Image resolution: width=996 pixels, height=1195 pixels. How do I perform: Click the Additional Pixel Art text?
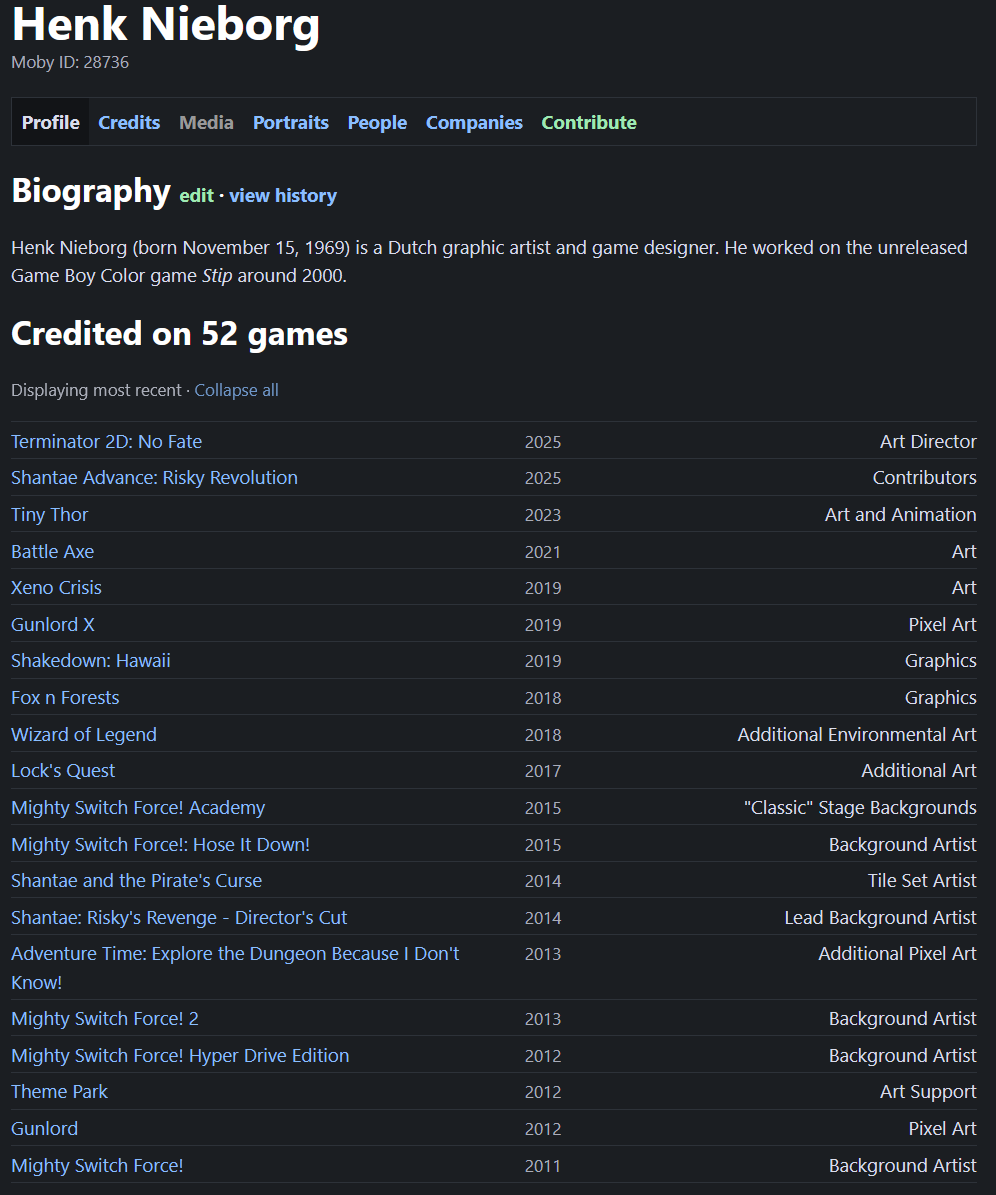click(x=898, y=953)
